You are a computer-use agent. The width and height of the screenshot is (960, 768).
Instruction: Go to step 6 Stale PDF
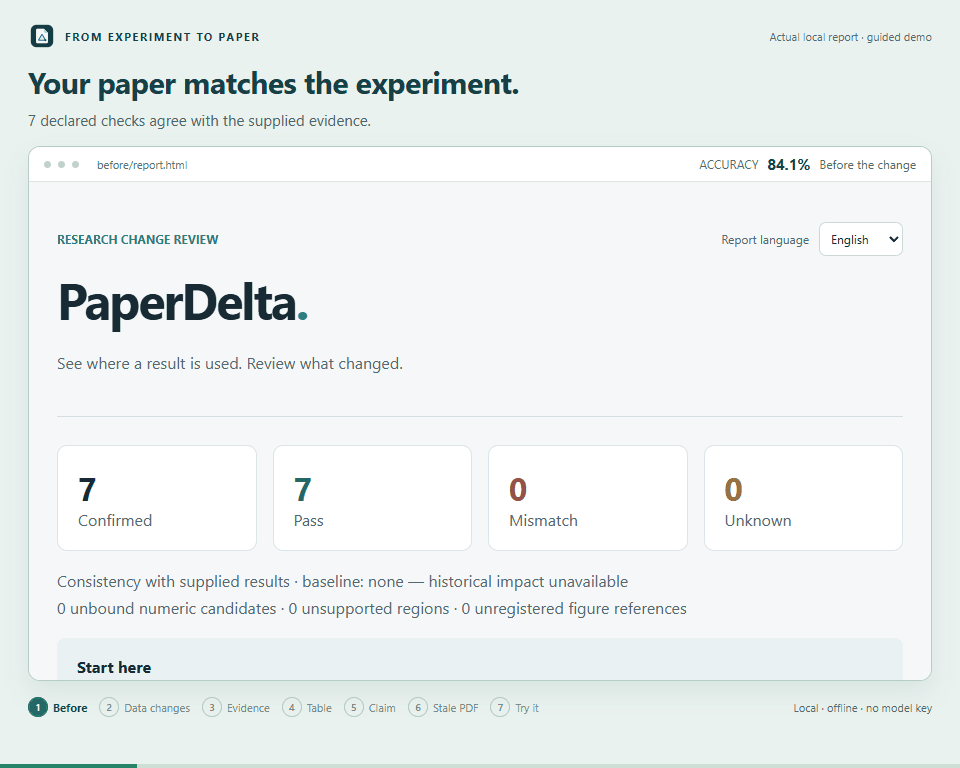(x=444, y=708)
